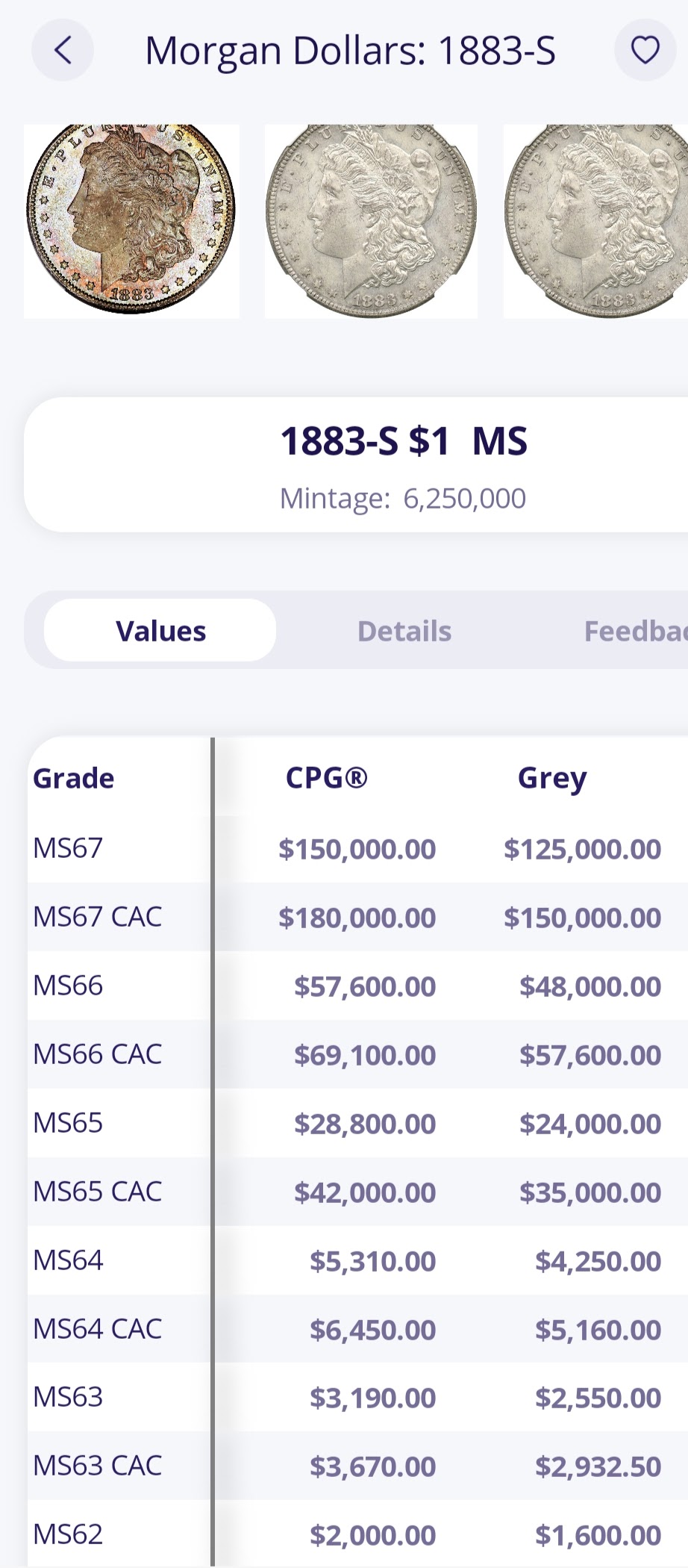
Task: Select the Values tab
Action: click(160, 631)
